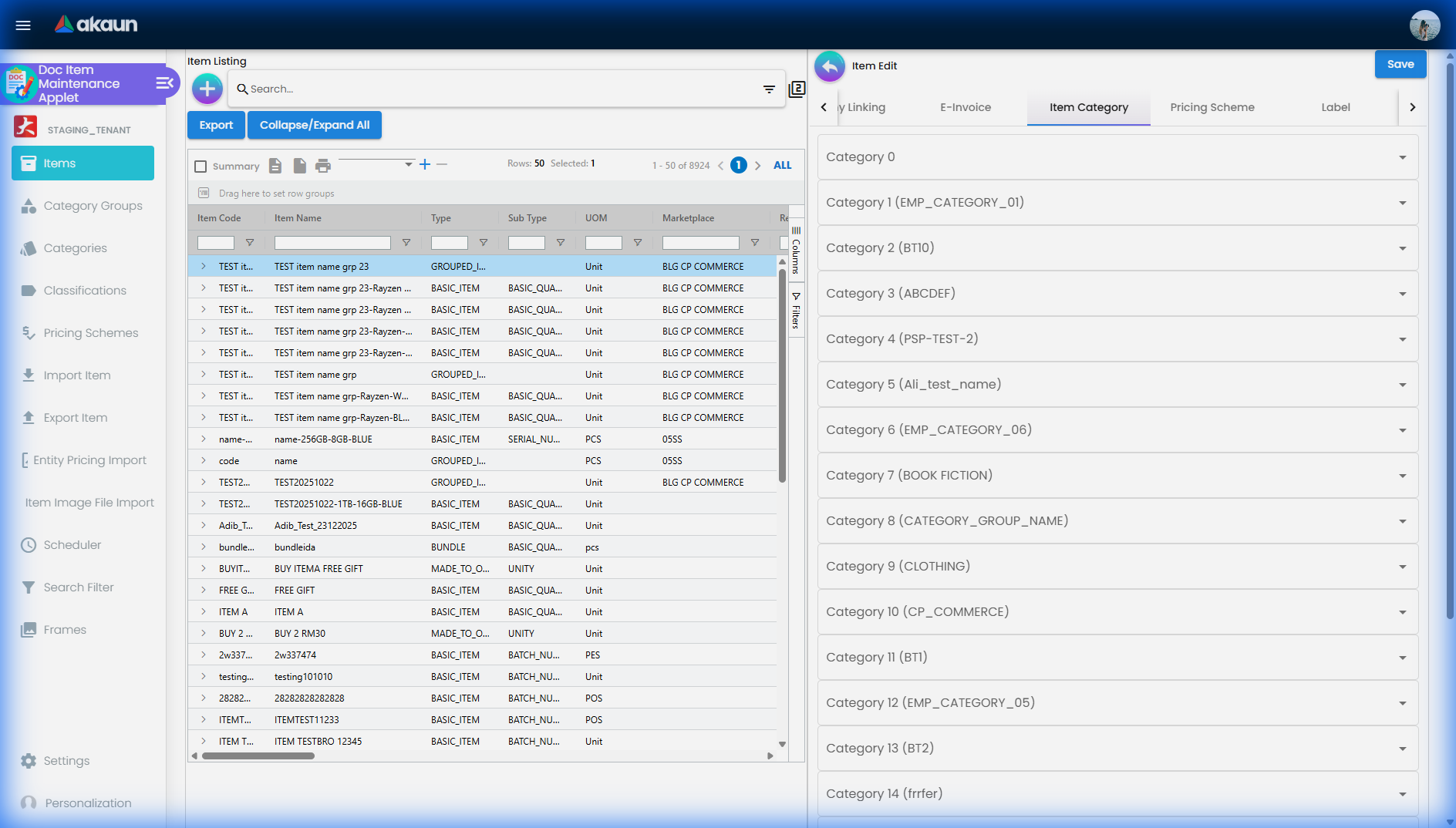Click the print icon in grid toolbar
Screen dimensions: 1456x828
[x=323, y=166]
